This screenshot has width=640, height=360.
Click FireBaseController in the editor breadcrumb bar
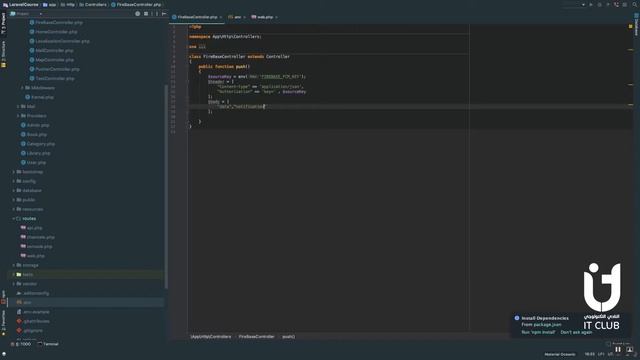pos(256,337)
